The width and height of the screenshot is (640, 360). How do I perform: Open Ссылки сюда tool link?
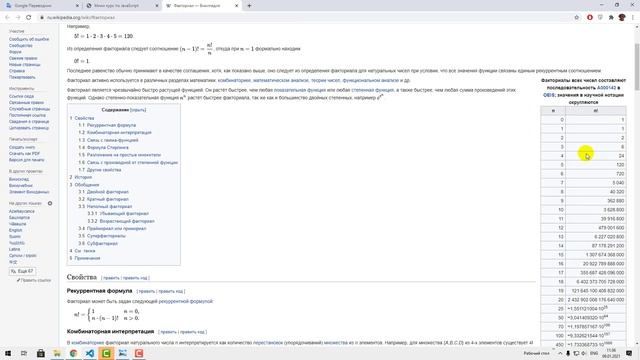[x=21, y=96]
